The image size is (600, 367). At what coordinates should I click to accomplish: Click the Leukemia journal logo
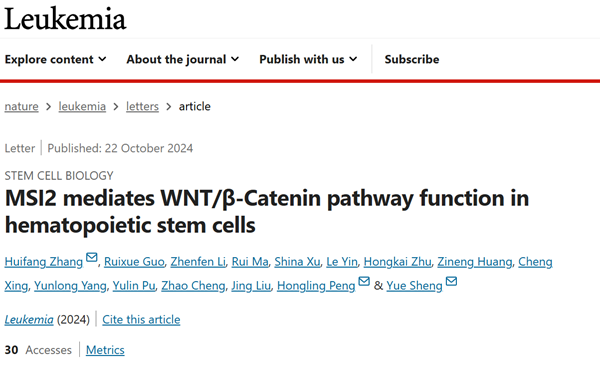tap(65, 18)
